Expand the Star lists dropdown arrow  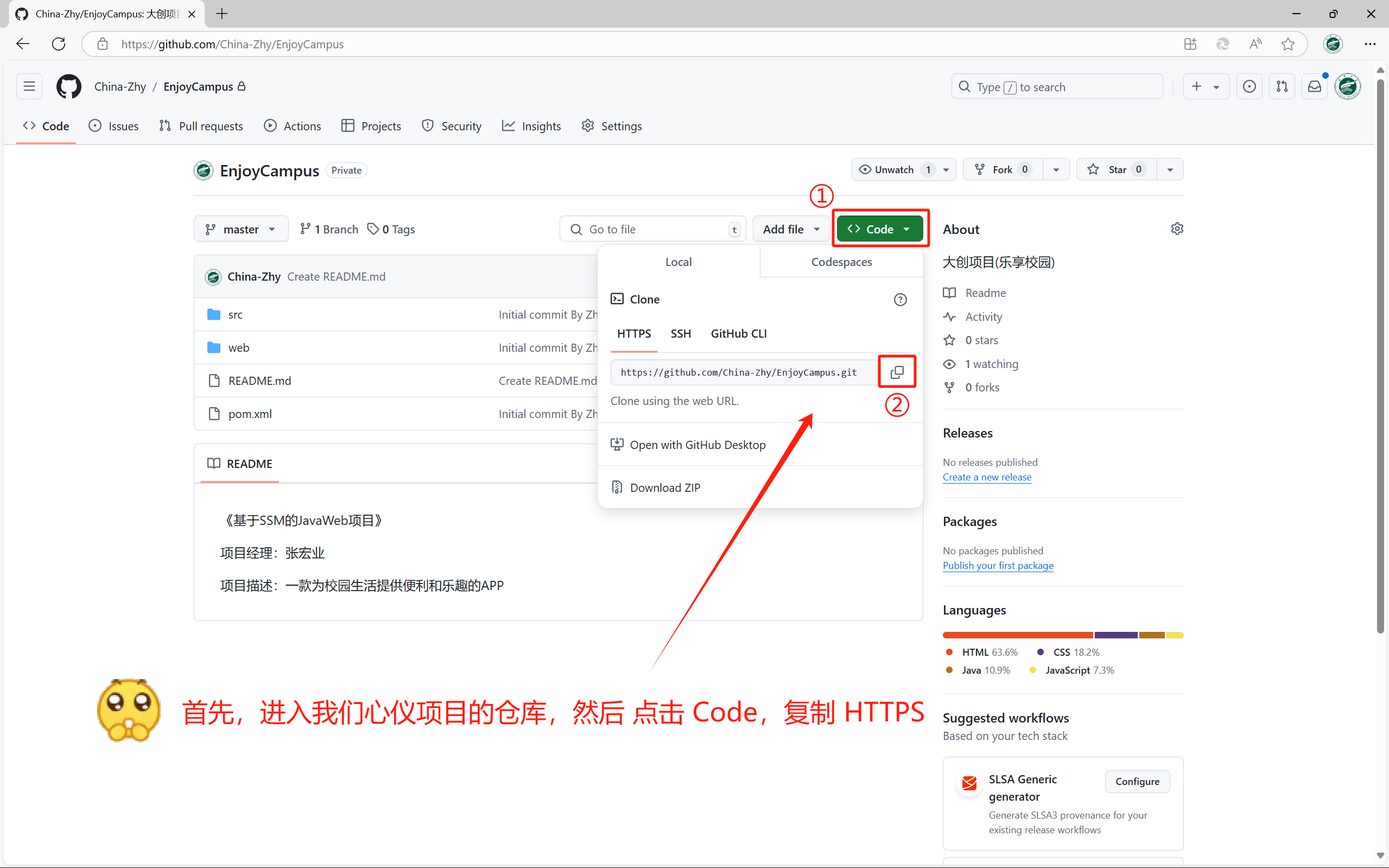[1170, 169]
